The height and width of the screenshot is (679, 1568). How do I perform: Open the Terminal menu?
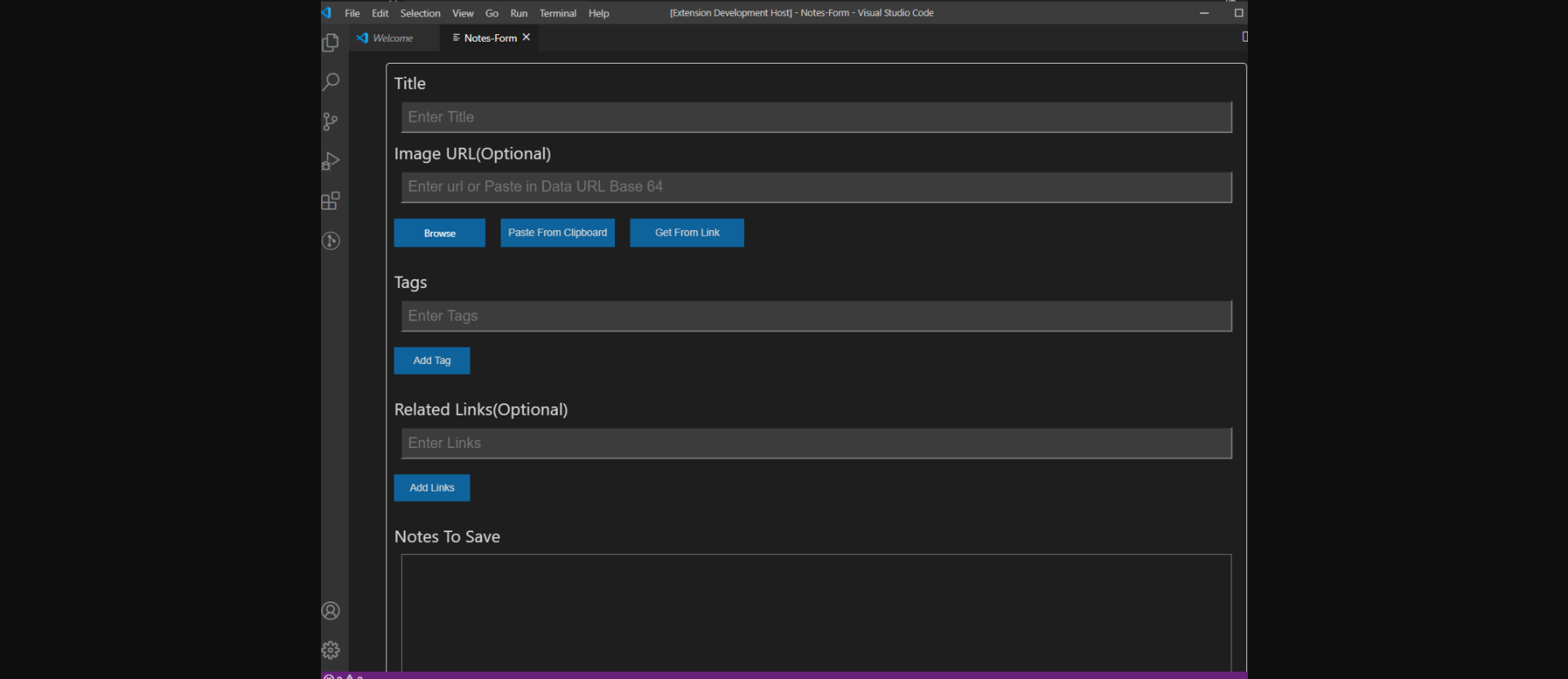[x=558, y=13]
